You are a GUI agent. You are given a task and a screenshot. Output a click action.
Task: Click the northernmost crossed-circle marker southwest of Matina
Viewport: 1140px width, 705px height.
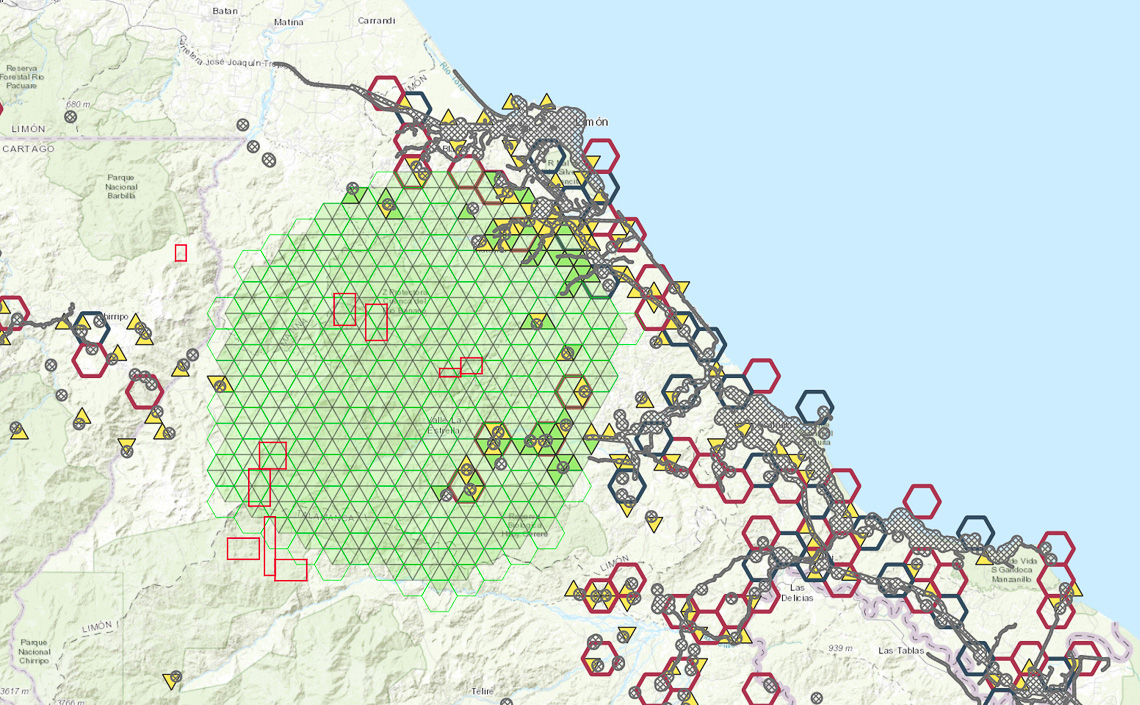pos(242,125)
